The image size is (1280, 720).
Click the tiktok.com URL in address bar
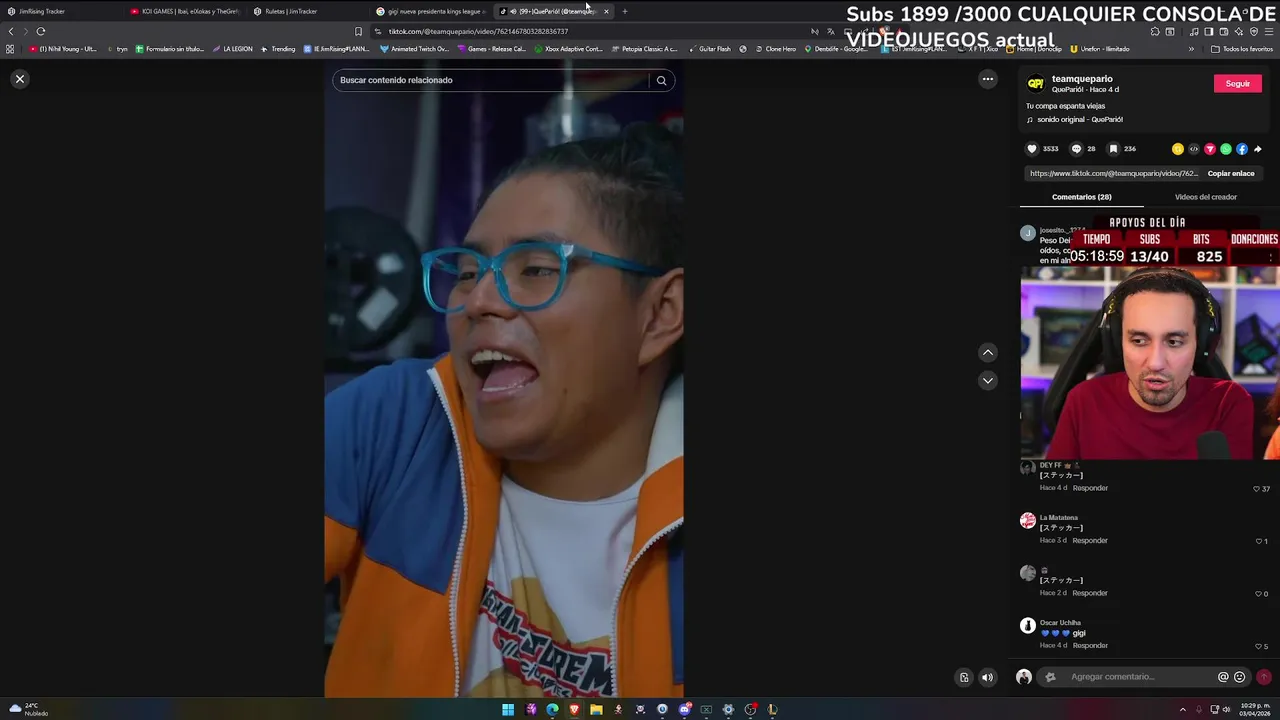478,31
